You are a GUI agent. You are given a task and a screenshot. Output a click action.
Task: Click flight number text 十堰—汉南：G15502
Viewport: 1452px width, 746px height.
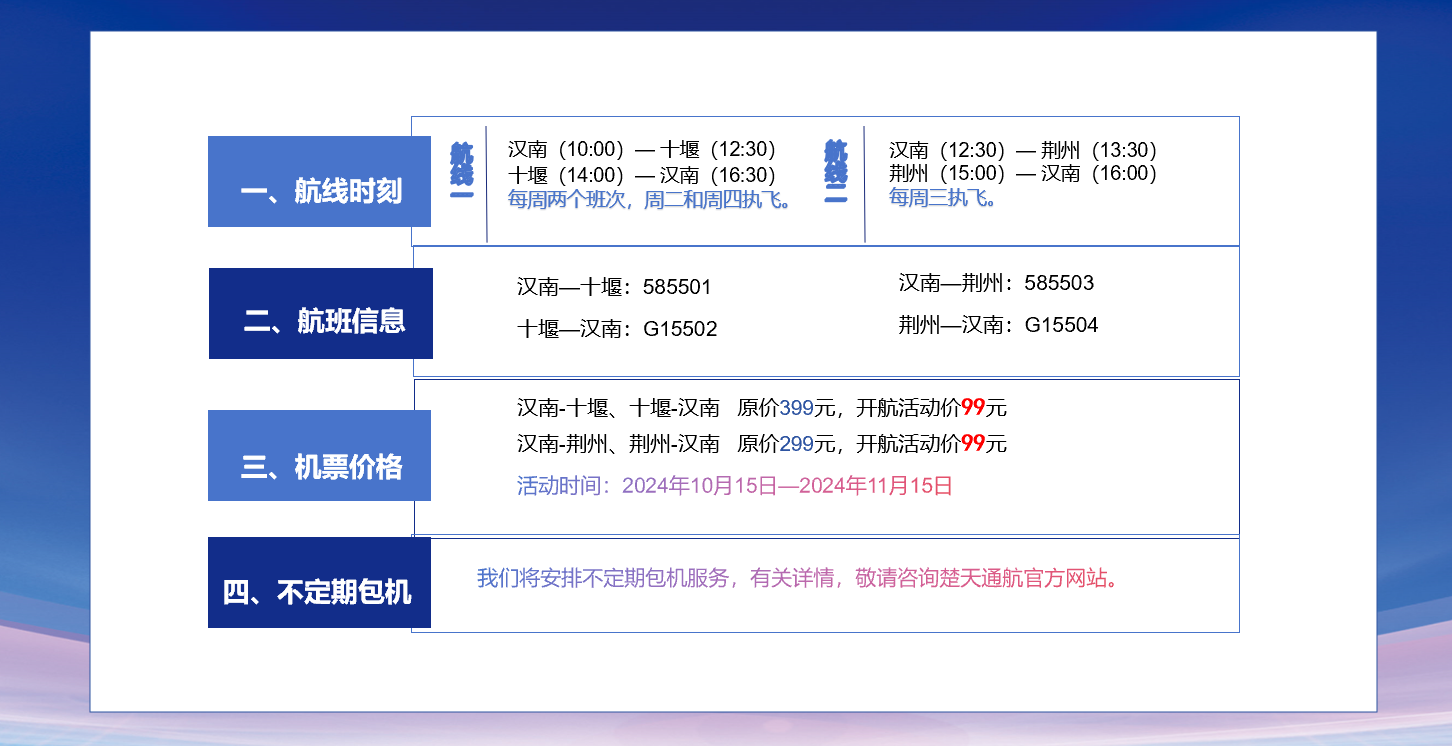coord(617,330)
